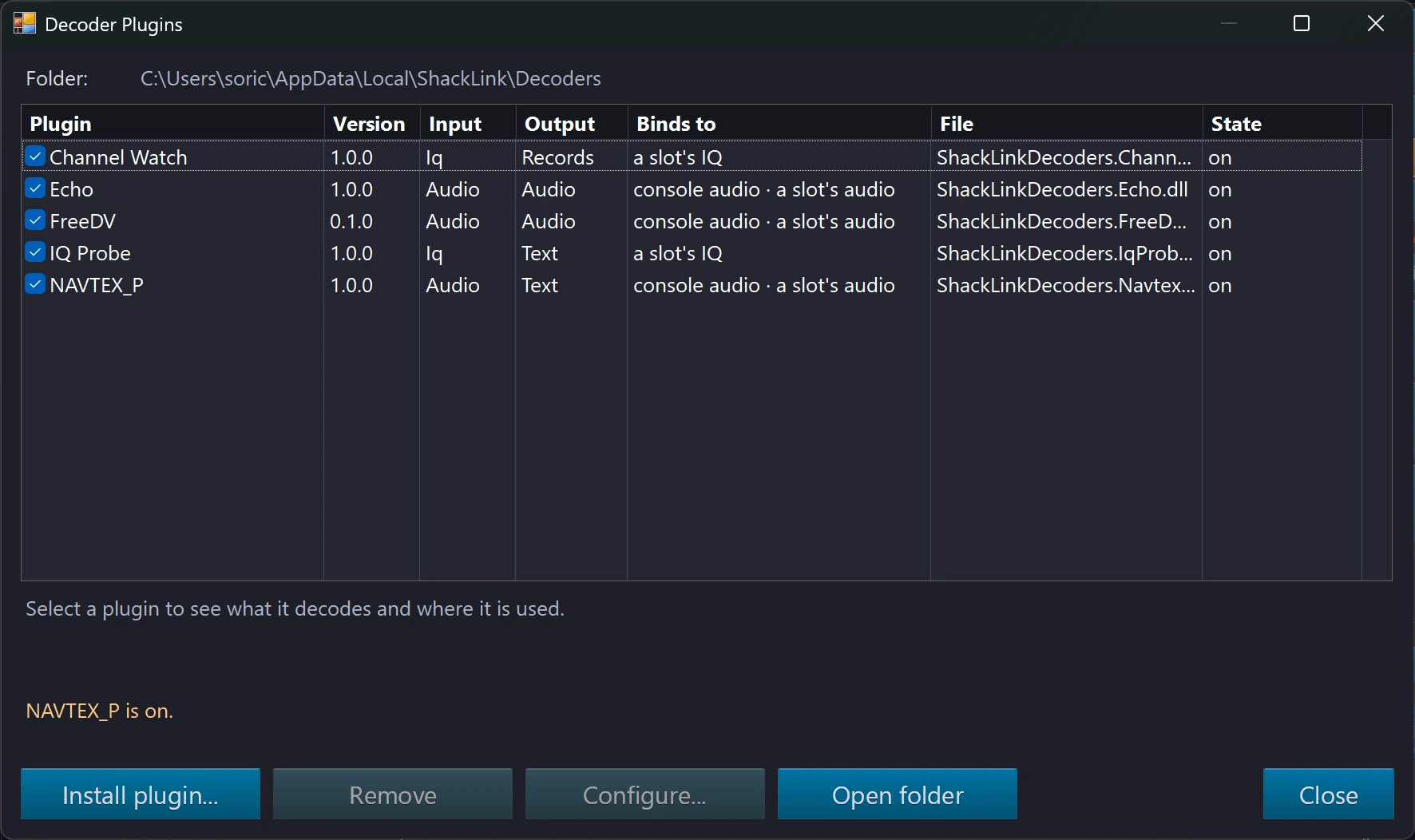Click the 'on' state in Echo row
This screenshot has height=840, width=1415.
point(1220,189)
